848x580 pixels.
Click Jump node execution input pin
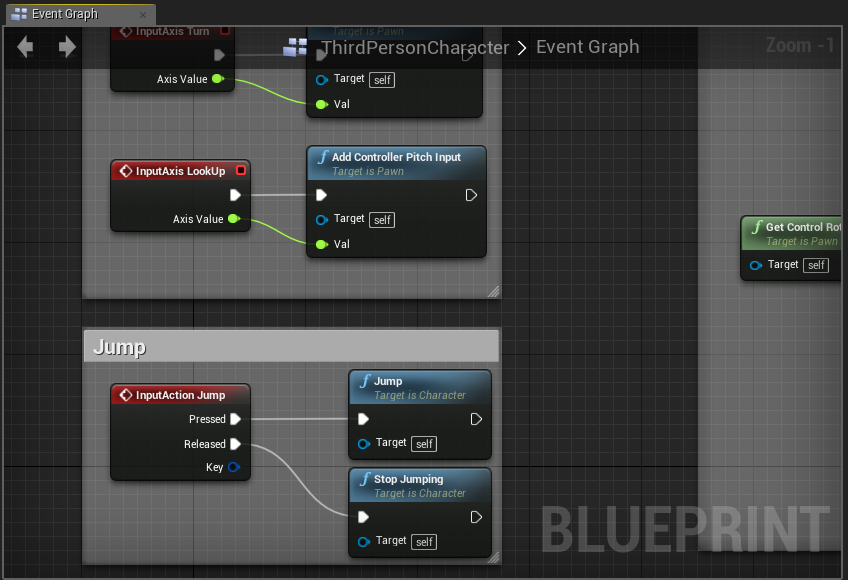(363, 419)
